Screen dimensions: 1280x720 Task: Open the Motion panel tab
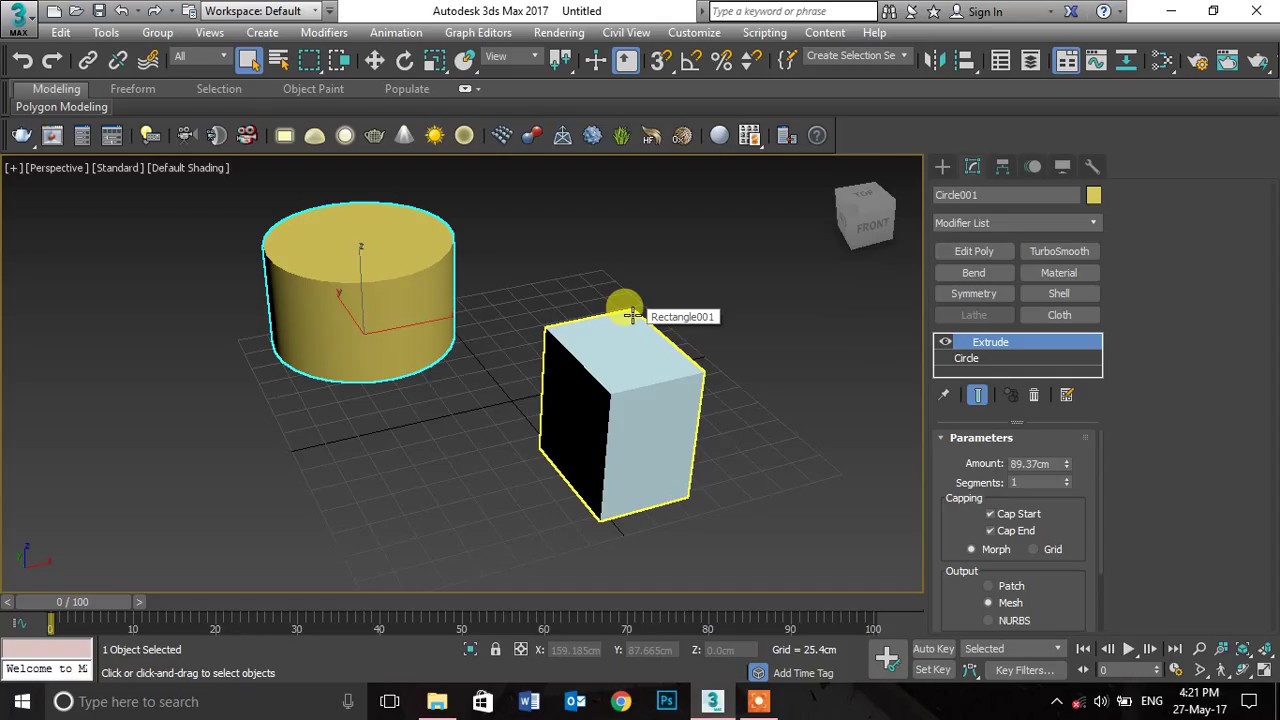click(x=1032, y=167)
